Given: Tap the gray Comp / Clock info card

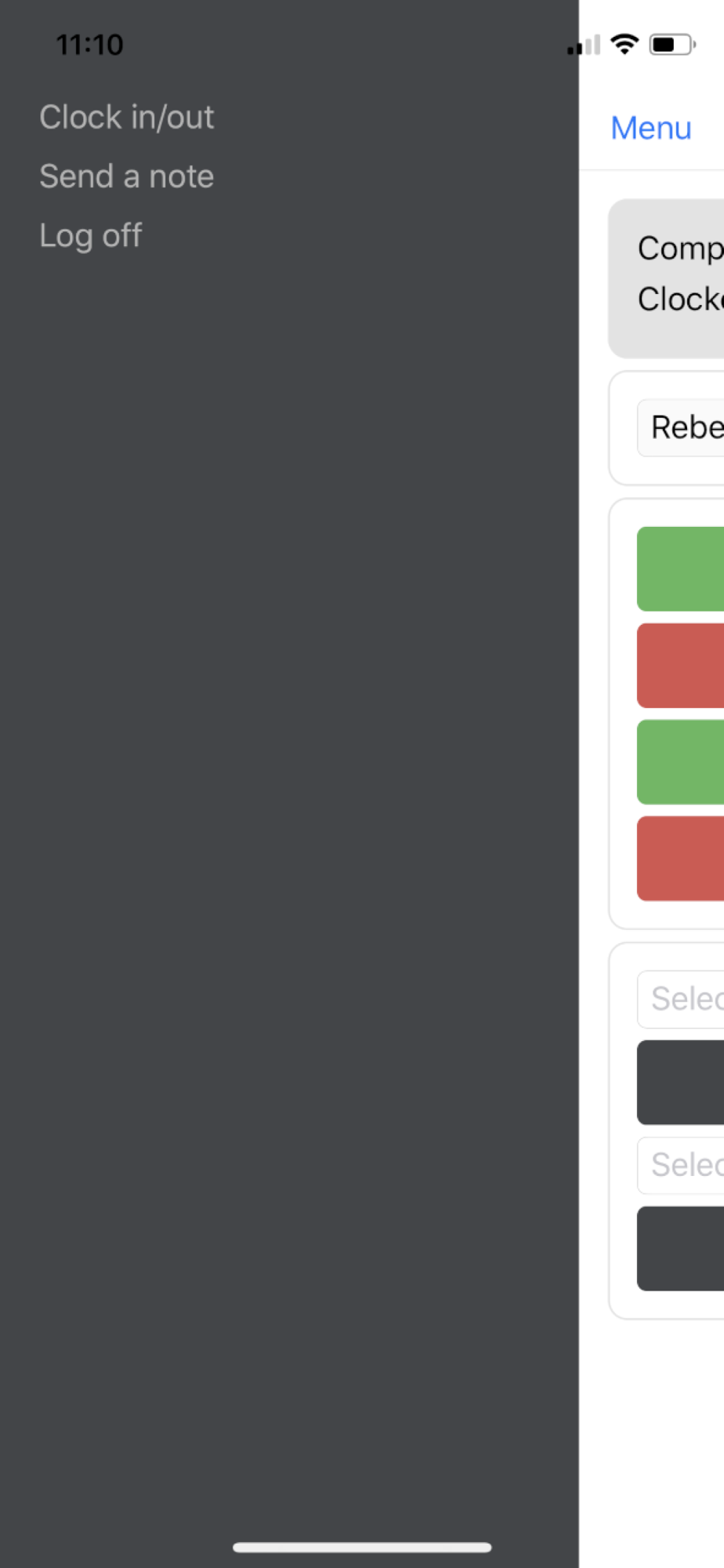Looking at the screenshot, I should pos(666,278).
